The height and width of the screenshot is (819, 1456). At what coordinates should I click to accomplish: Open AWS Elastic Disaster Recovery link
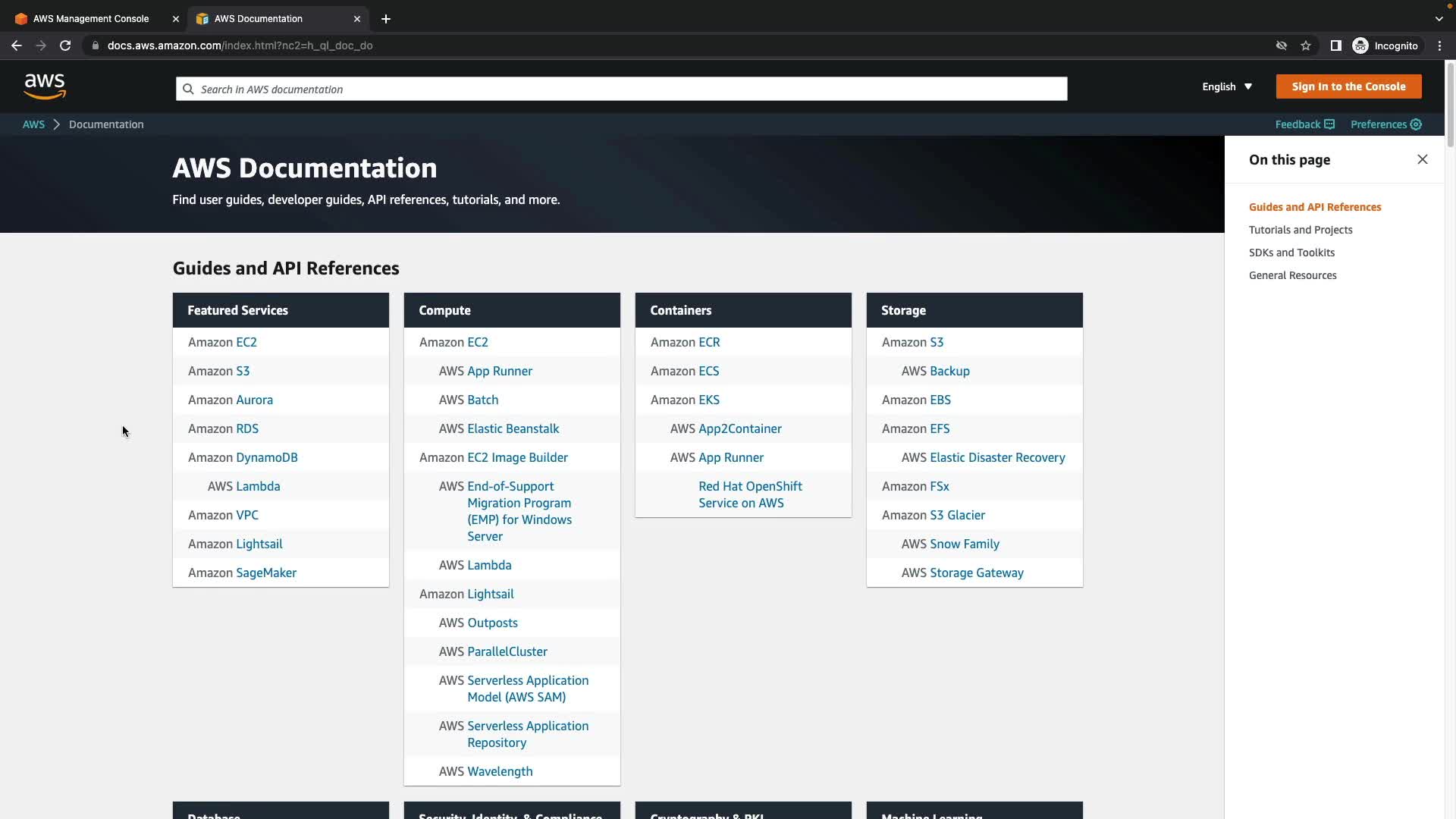tap(996, 457)
